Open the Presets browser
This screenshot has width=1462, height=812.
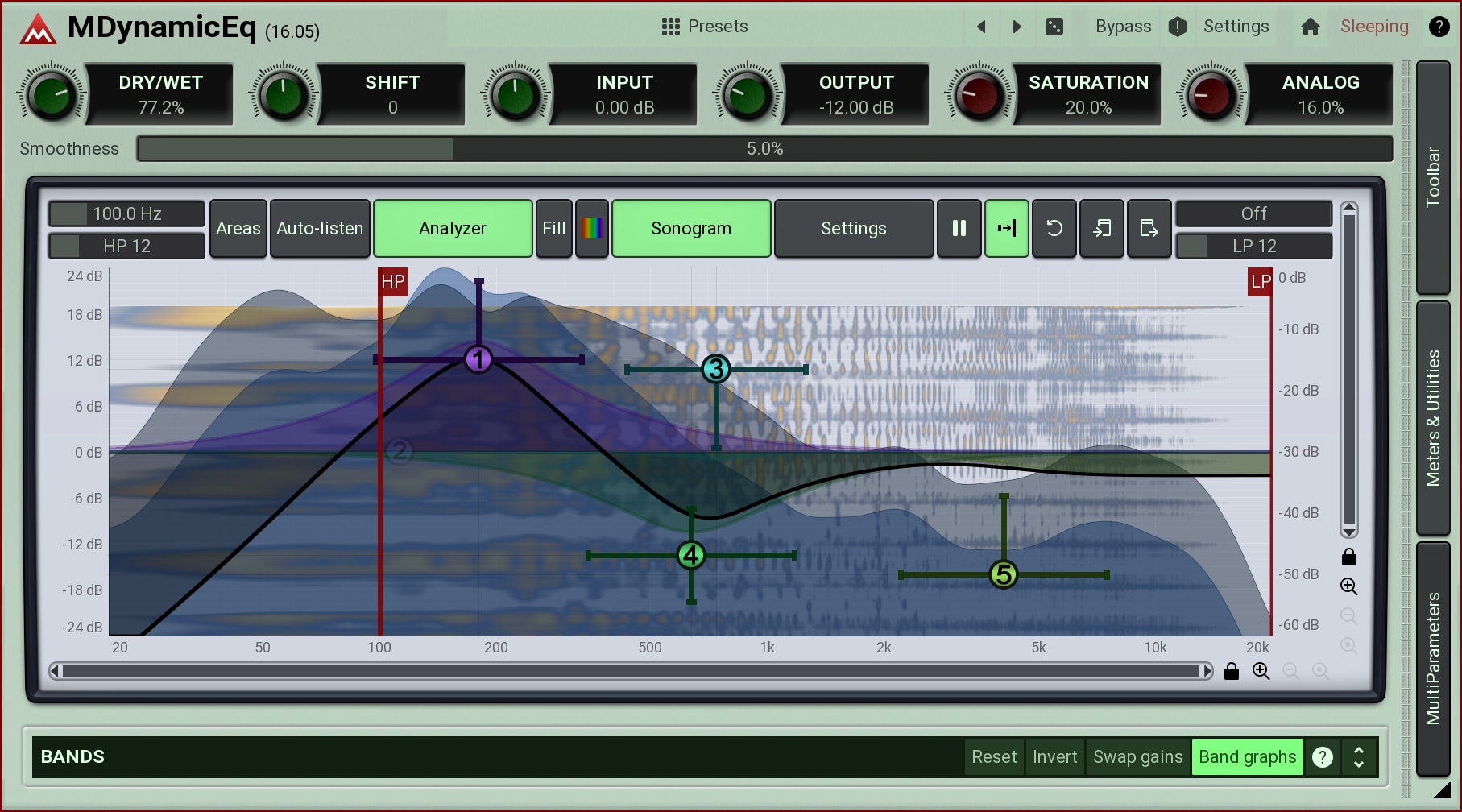point(705,27)
